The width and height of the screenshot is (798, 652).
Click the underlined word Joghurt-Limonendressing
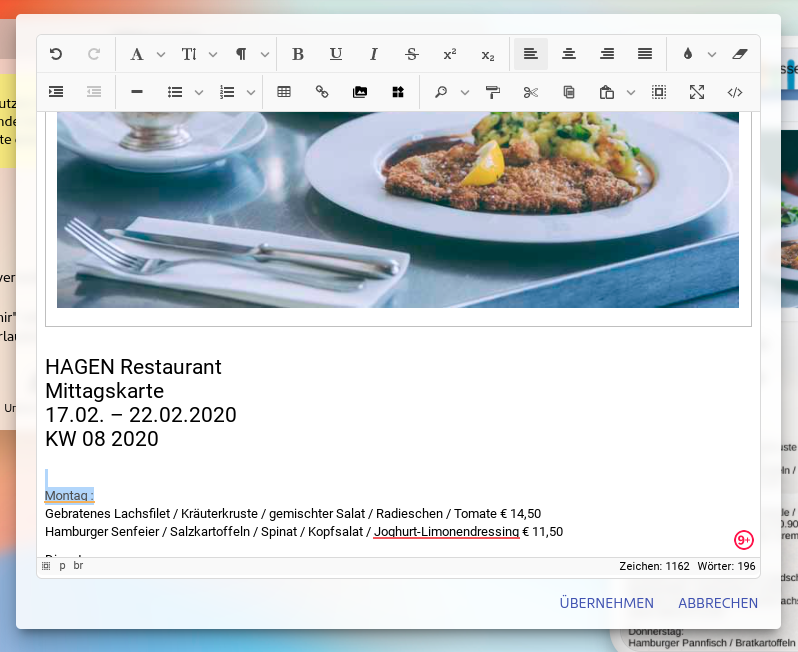[x=446, y=532]
